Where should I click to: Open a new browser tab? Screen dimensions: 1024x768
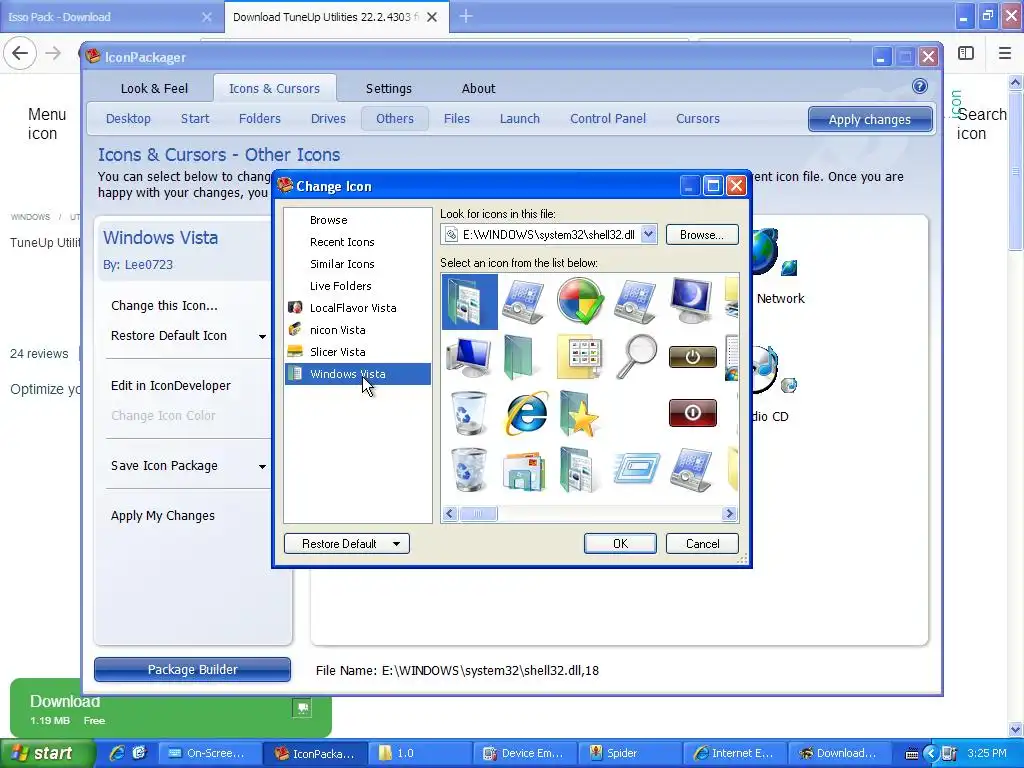pyautogui.click(x=466, y=16)
